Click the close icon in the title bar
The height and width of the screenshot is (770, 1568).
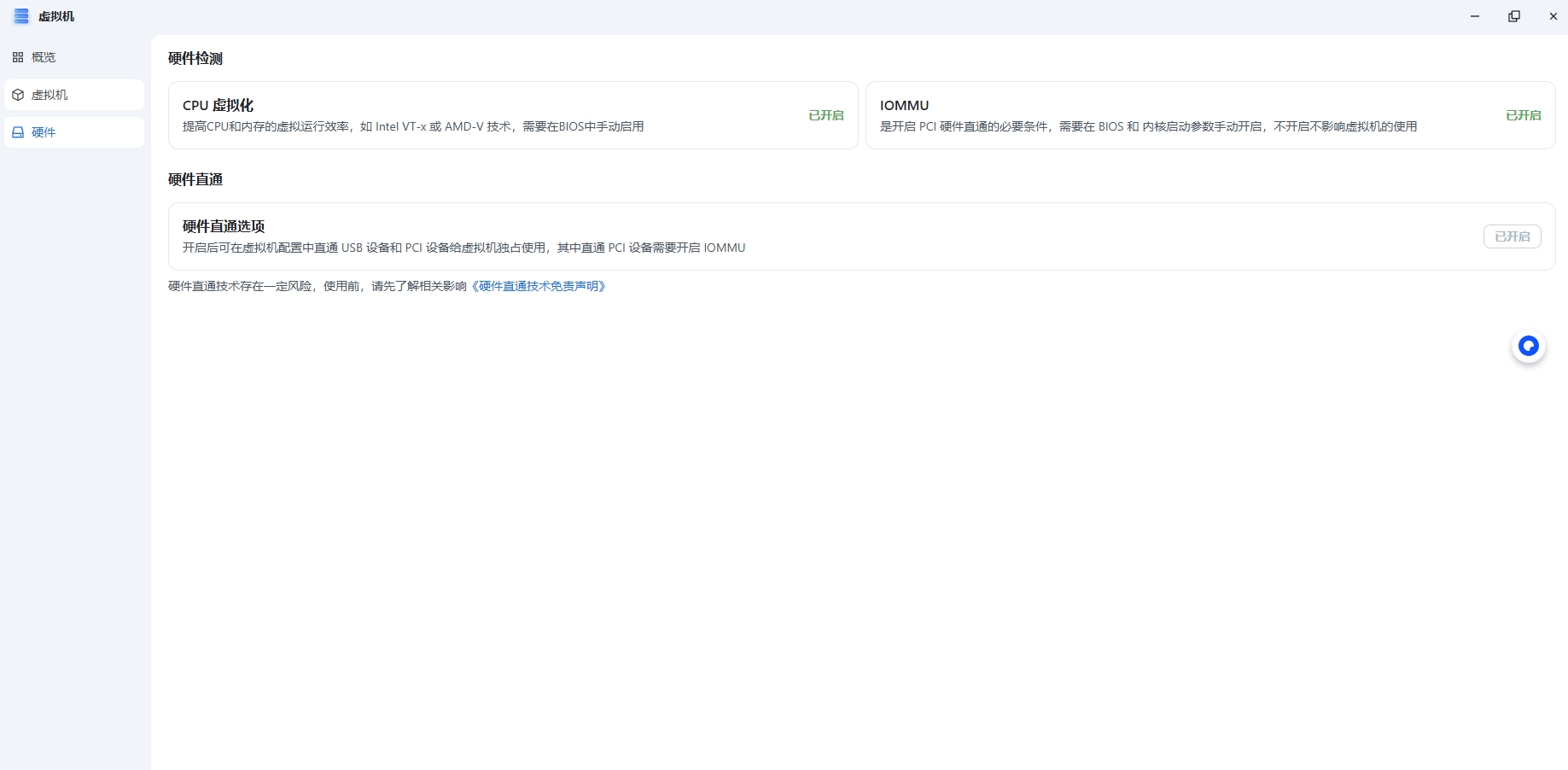pos(1553,15)
